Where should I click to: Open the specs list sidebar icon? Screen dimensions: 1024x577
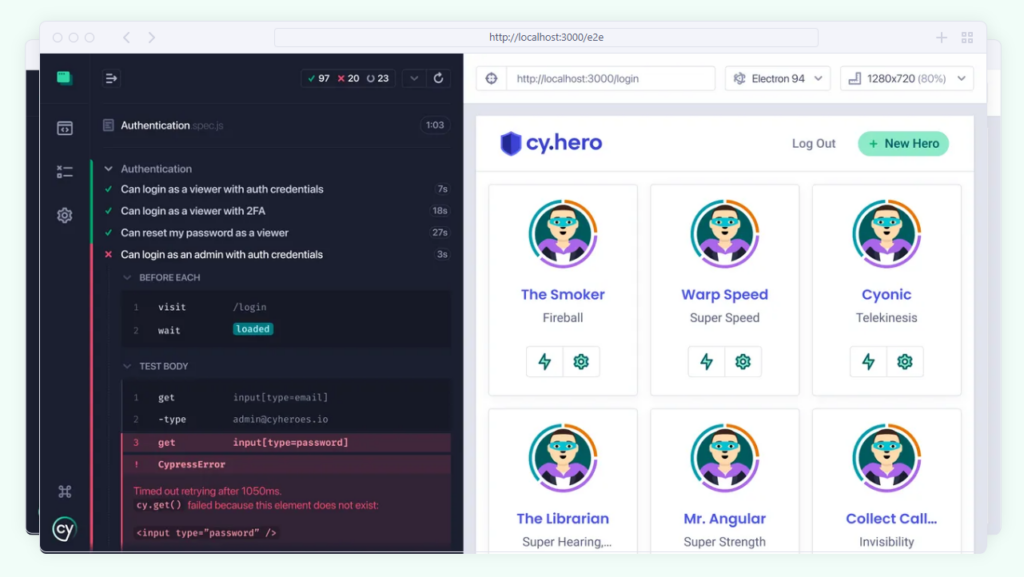(65, 128)
